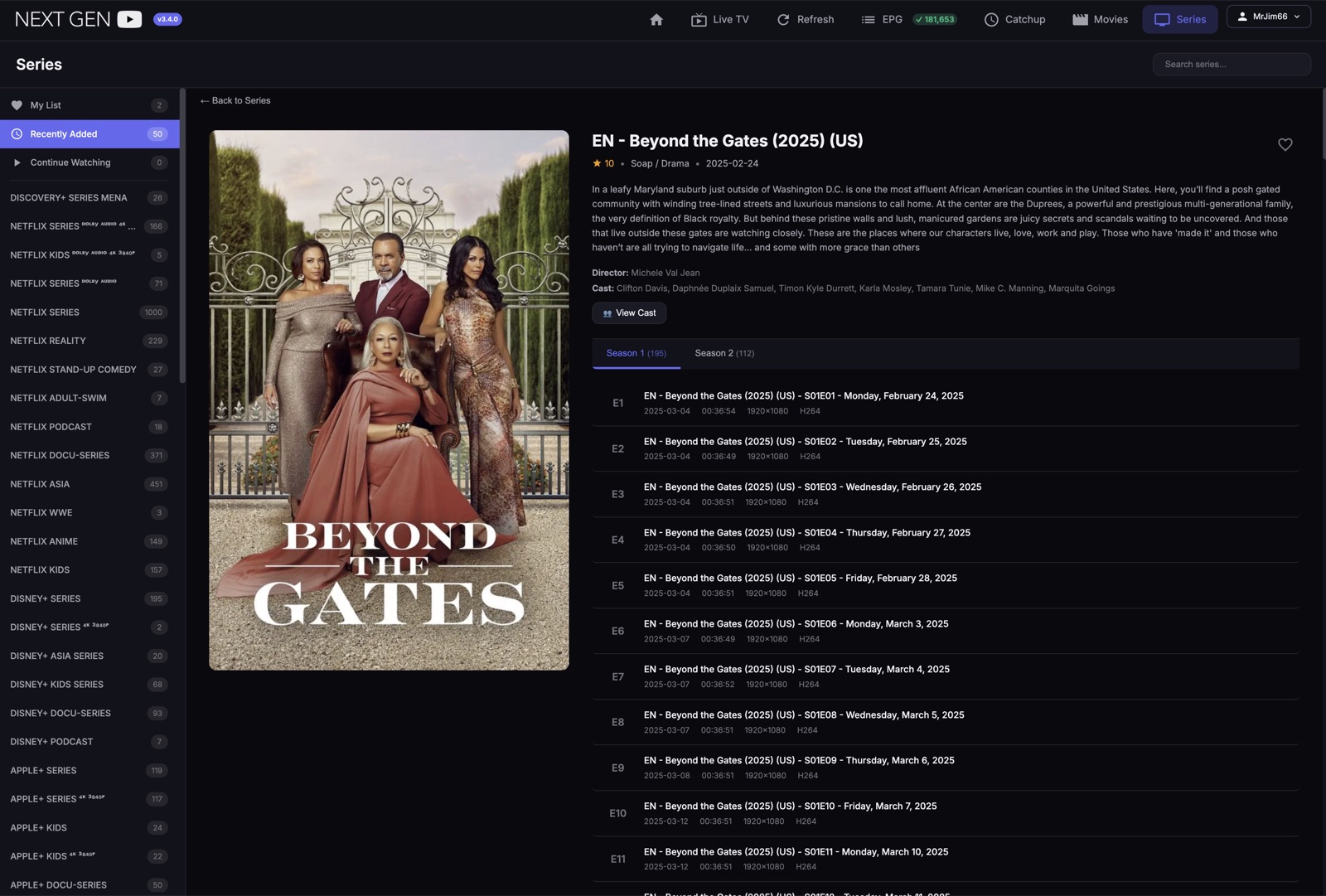The image size is (1326, 896).
Task: Select NETFLIX DOCU-SERIES category
Action: pos(90,455)
